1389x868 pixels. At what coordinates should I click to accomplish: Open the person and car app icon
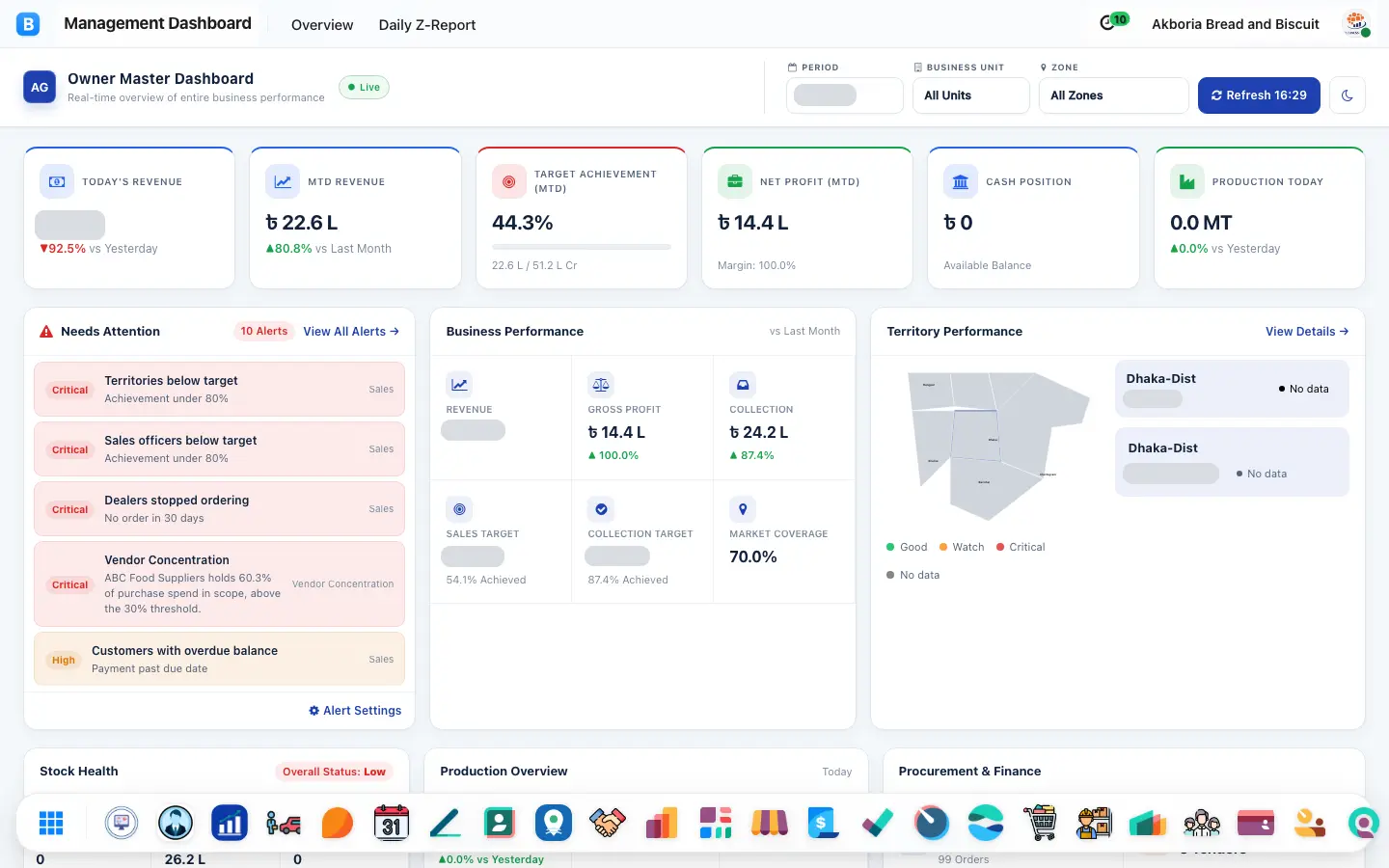pyautogui.click(x=284, y=823)
